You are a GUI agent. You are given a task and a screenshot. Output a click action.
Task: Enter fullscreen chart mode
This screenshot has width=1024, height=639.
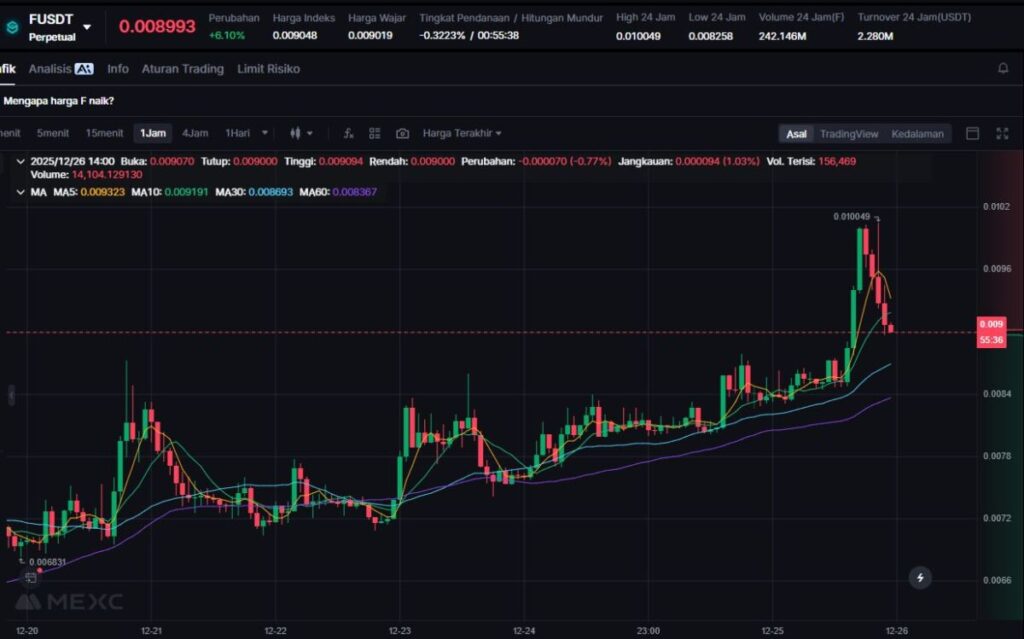(1002, 134)
